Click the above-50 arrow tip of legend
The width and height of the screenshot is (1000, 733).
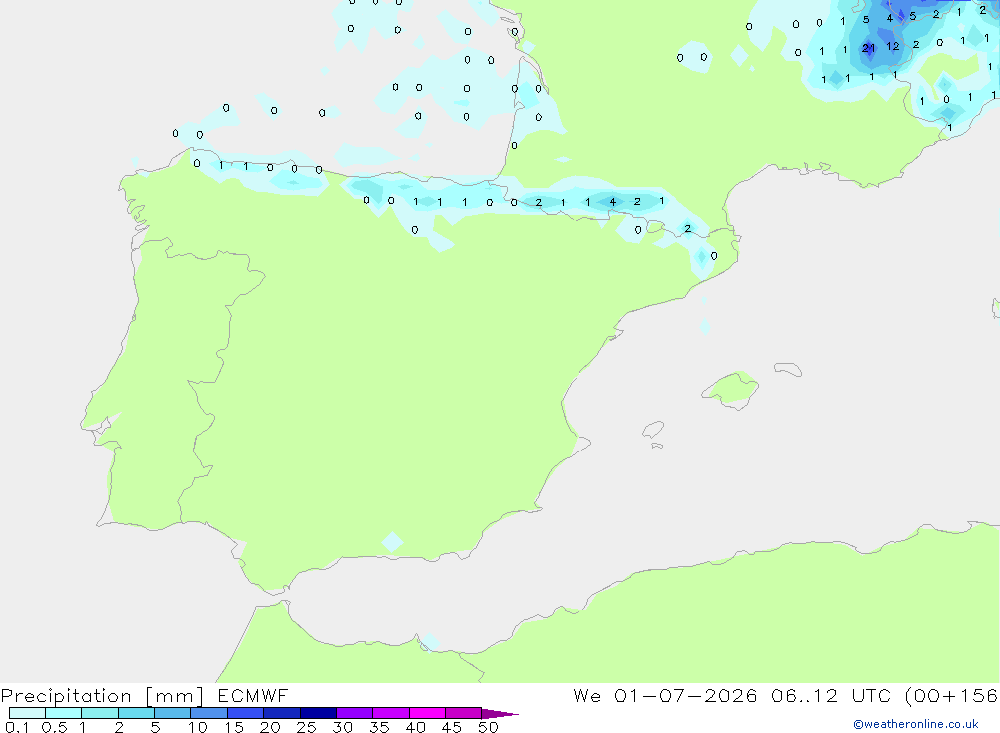click(x=499, y=713)
